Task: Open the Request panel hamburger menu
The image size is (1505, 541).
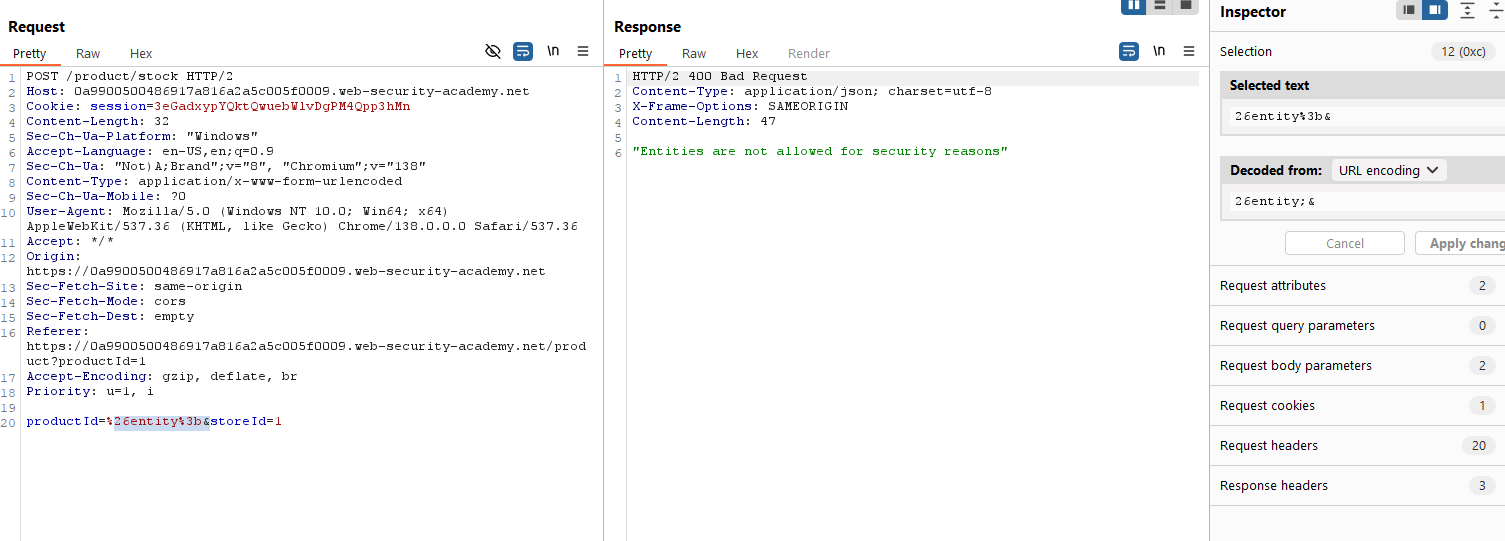Action: click(x=584, y=52)
